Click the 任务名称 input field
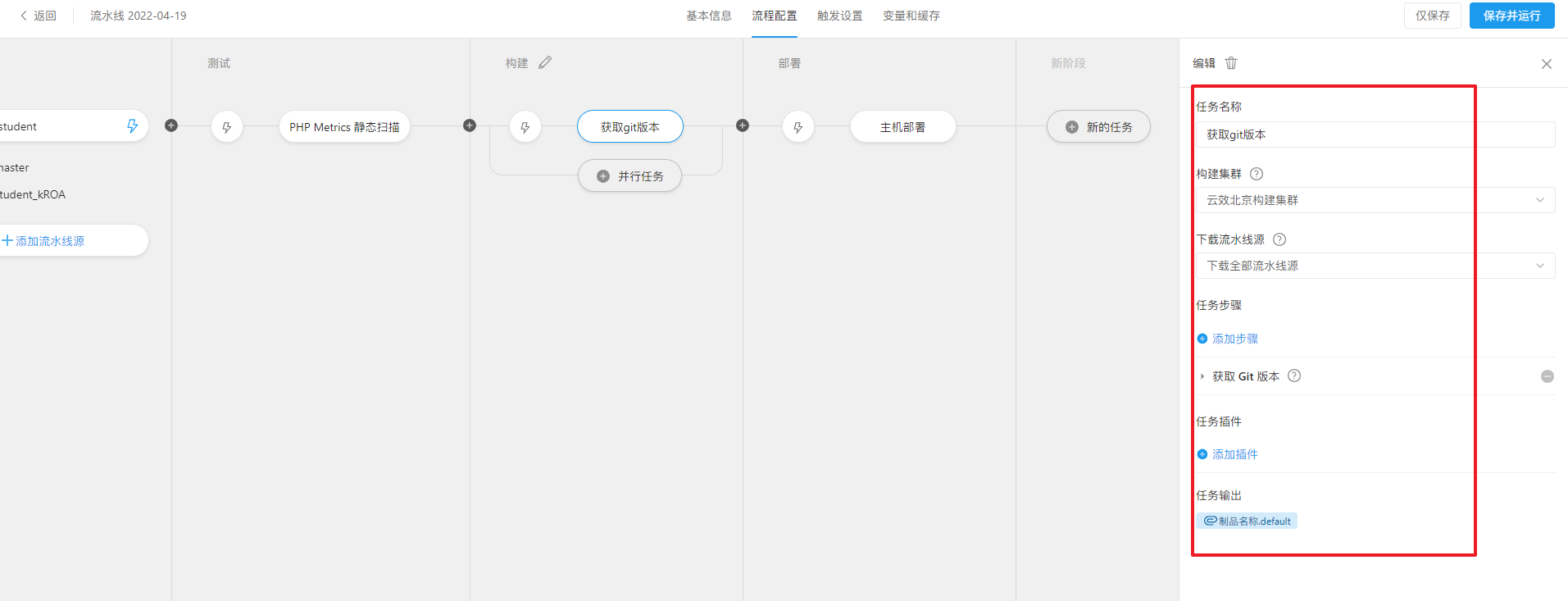 coord(1375,134)
